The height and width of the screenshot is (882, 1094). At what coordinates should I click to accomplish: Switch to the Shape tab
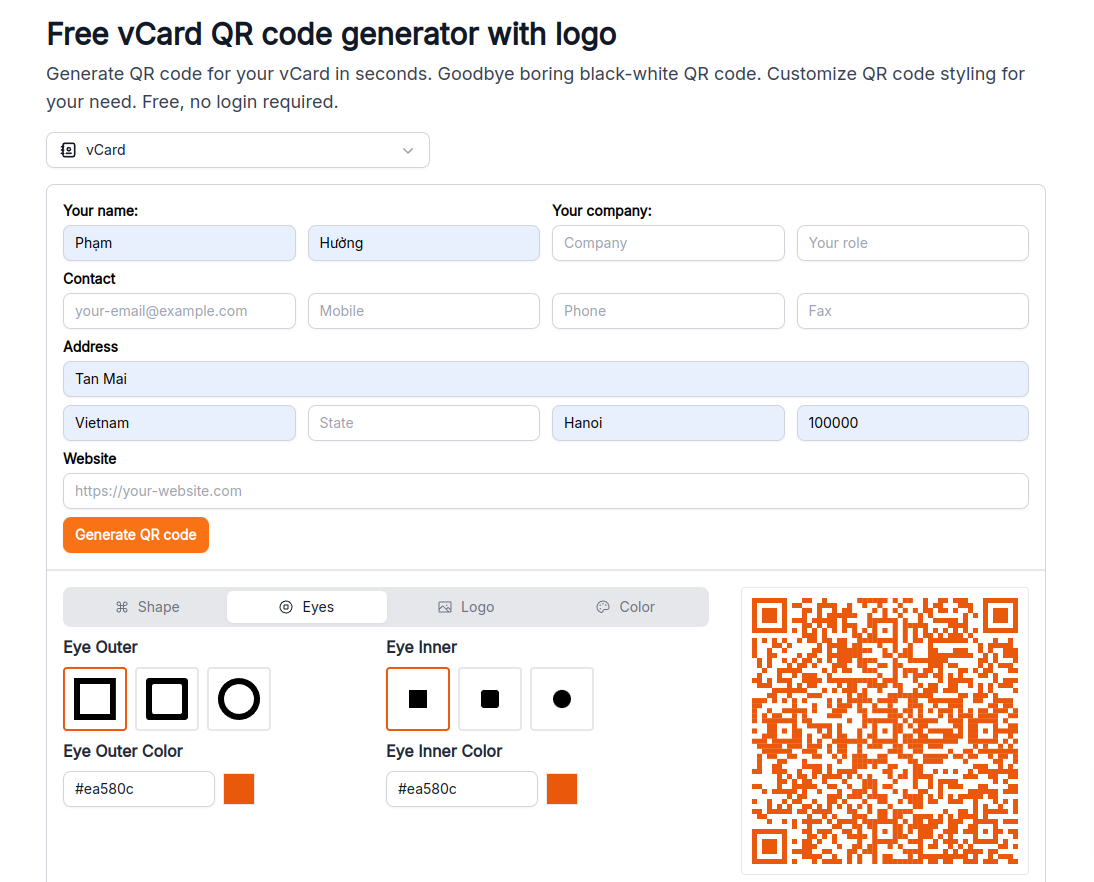[x=147, y=607]
